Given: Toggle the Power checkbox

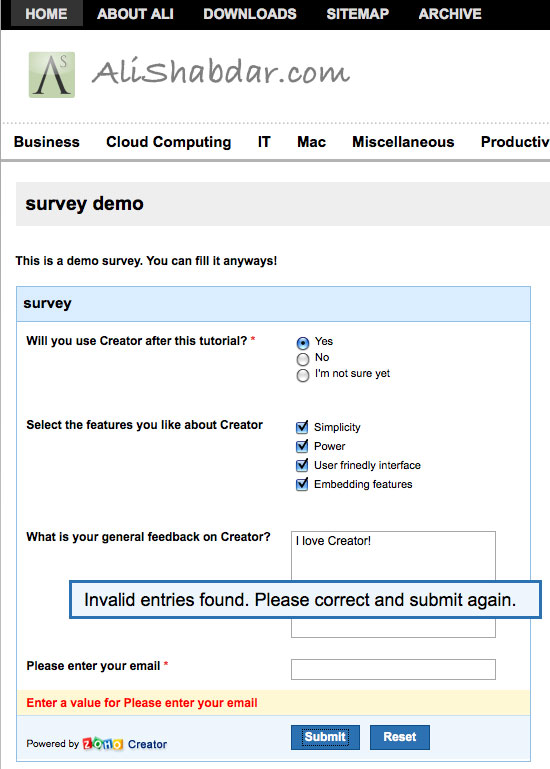Looking at the screenshot, I should (x=302, y=446).
